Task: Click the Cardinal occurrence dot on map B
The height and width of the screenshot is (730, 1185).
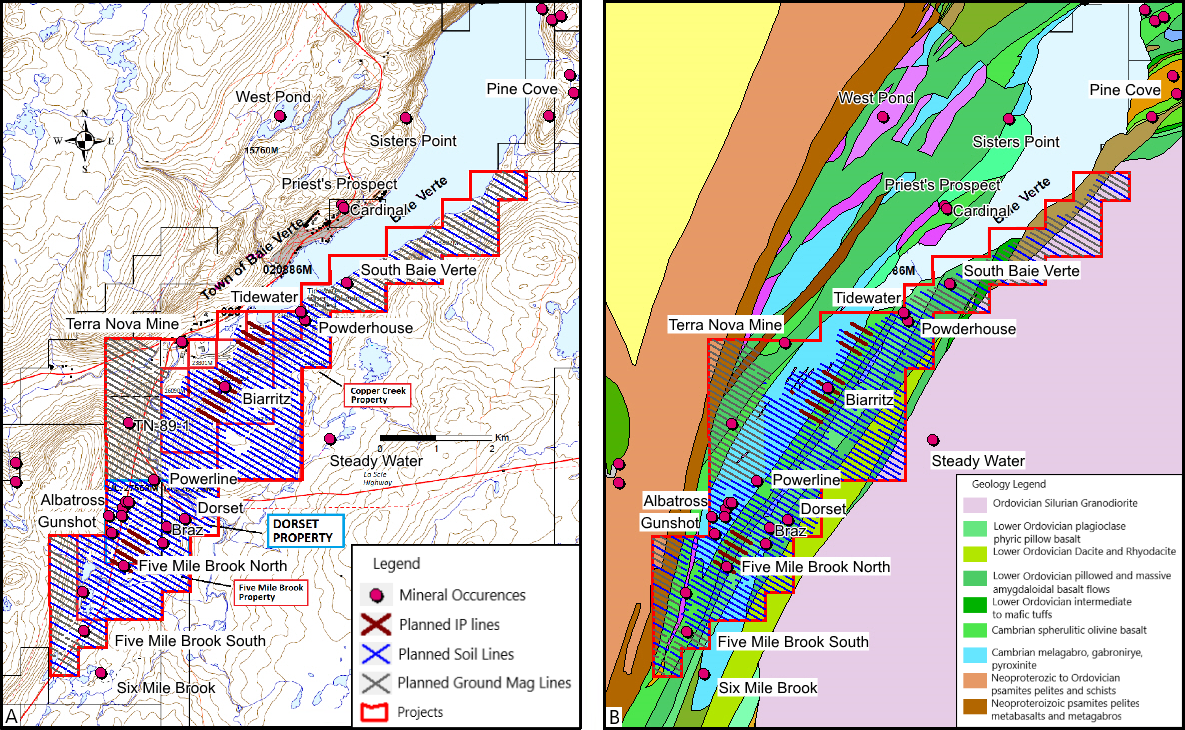Action: coord(945,208)
